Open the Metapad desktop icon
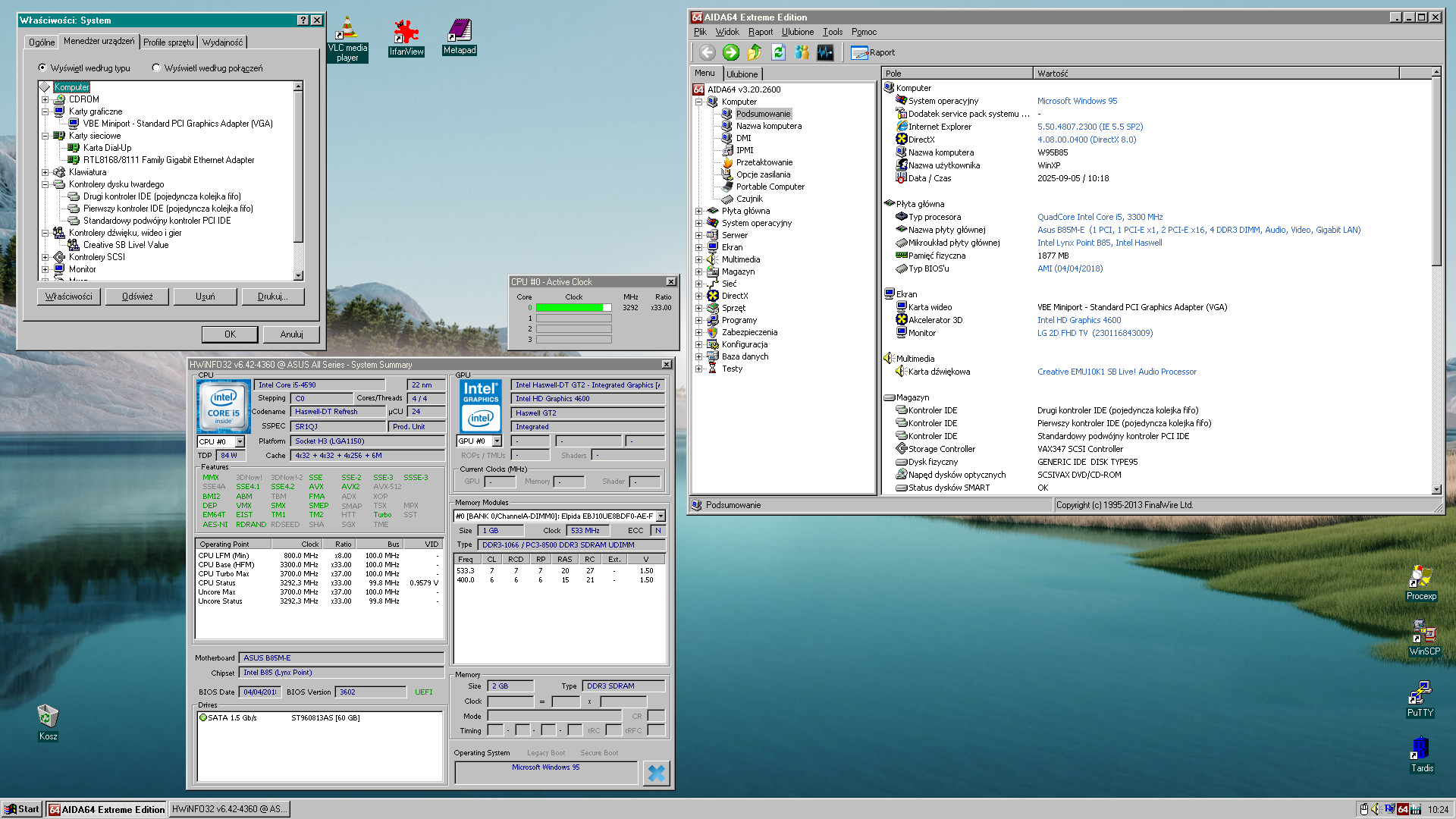This screenshot has width=1456, height=819. pyautogui.click(x=460, y=37)
